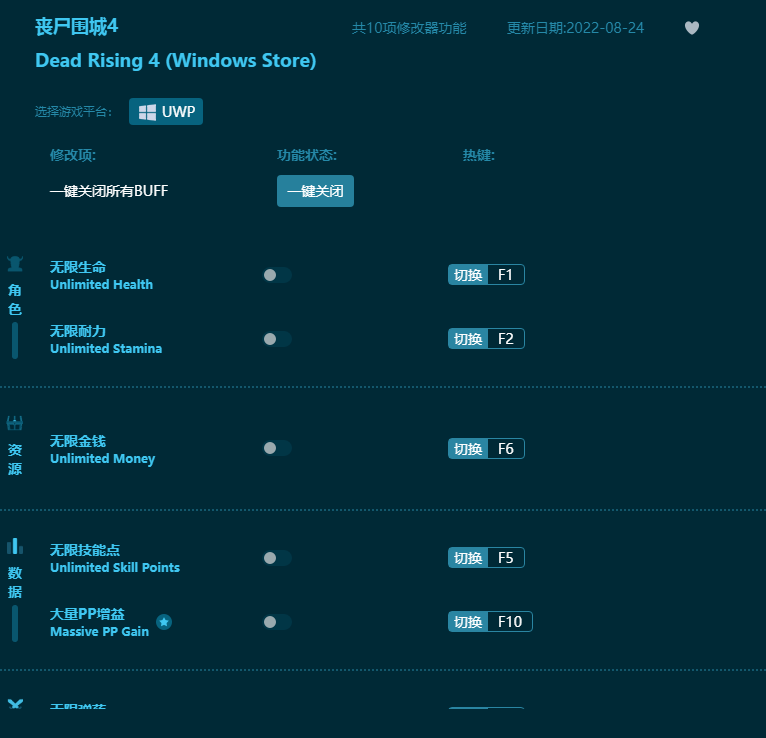Click the F2 hotkey switch button

point(486,338)
